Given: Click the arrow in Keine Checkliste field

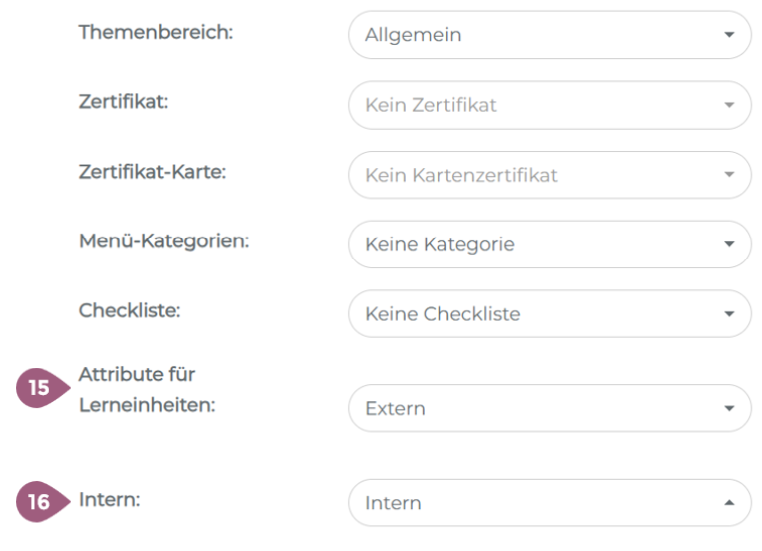Looking at the screenshot, I should 729,314.
